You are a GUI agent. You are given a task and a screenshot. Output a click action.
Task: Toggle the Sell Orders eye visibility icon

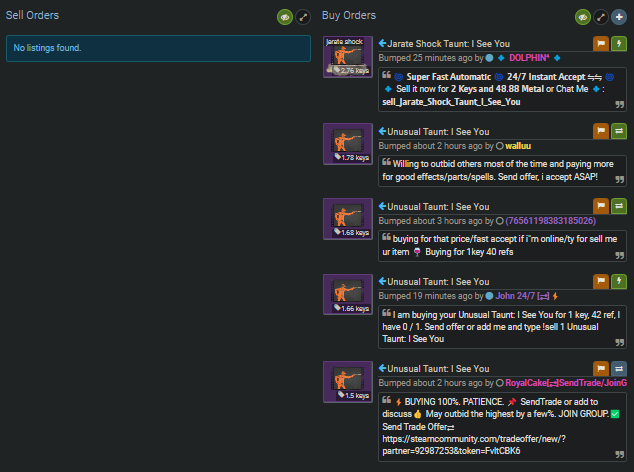coord(285,17)
